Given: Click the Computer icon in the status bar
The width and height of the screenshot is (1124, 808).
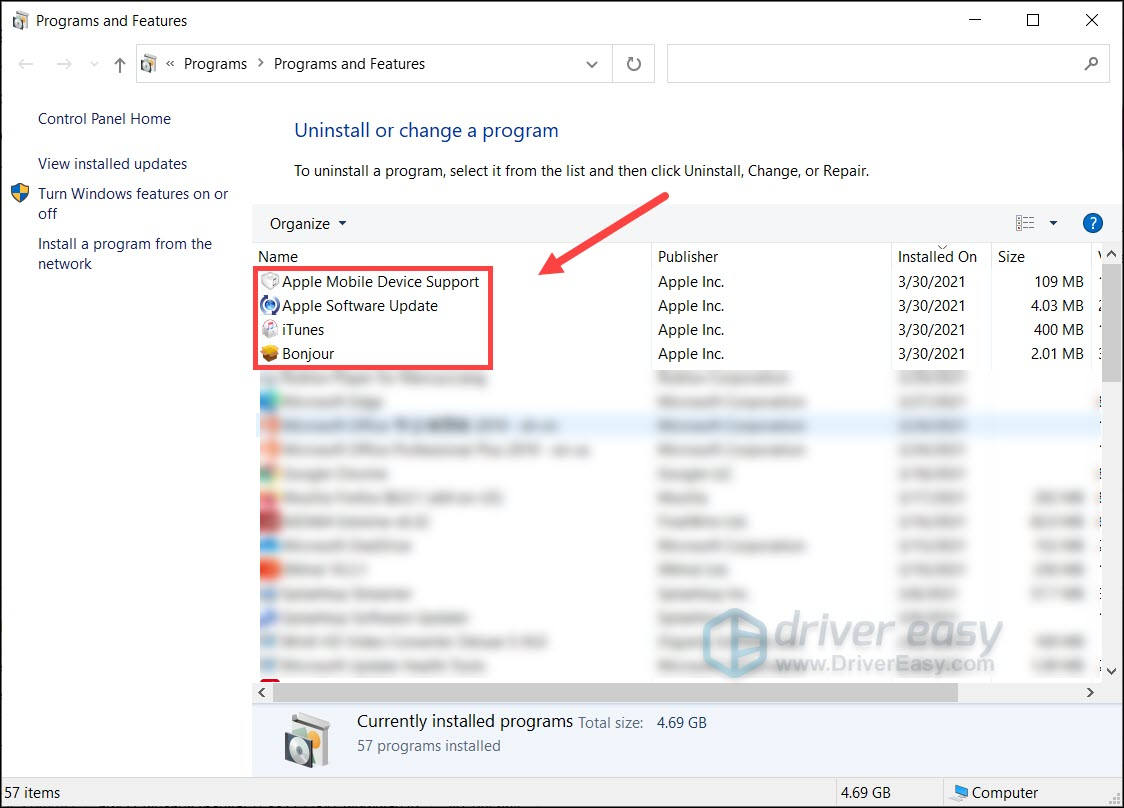Looking at the screenshot, I should tap(962, 792).
